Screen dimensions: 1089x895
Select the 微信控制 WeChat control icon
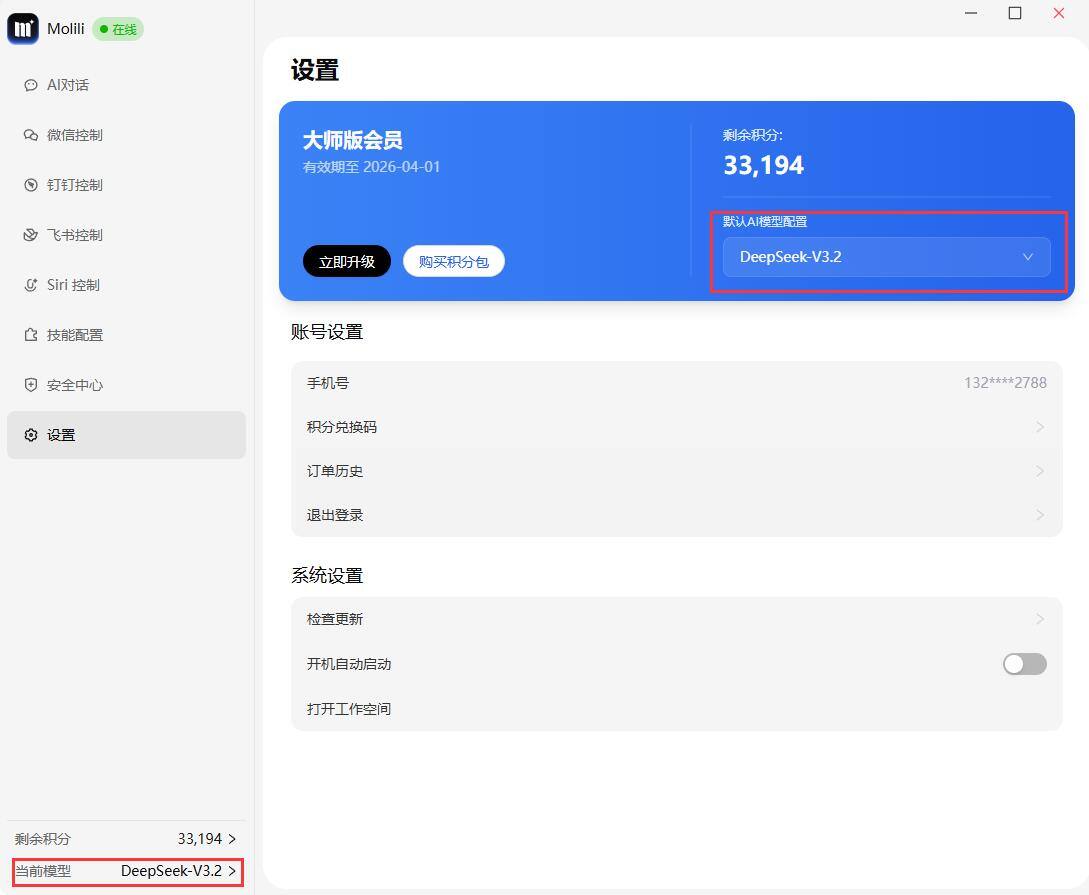click(30, 135)
